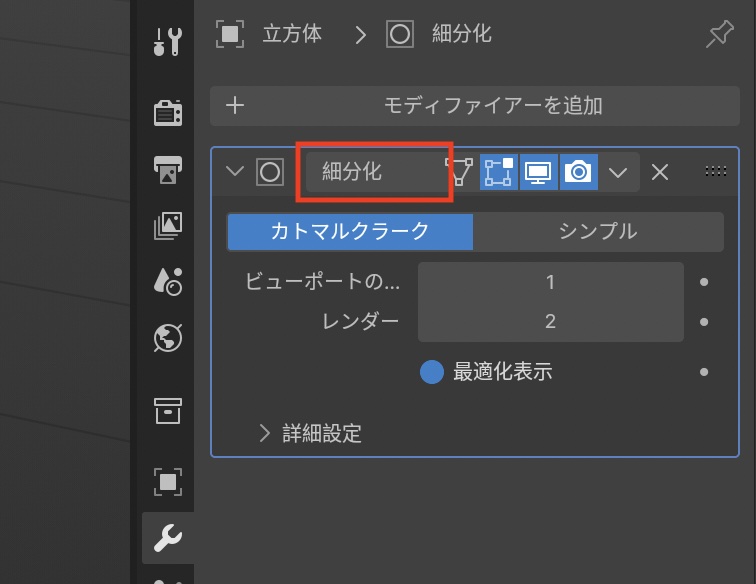Screen dimensions: 756x584
Task: Remove the 細分化 modifier with the X button
Action: click(x=660, y=172)
